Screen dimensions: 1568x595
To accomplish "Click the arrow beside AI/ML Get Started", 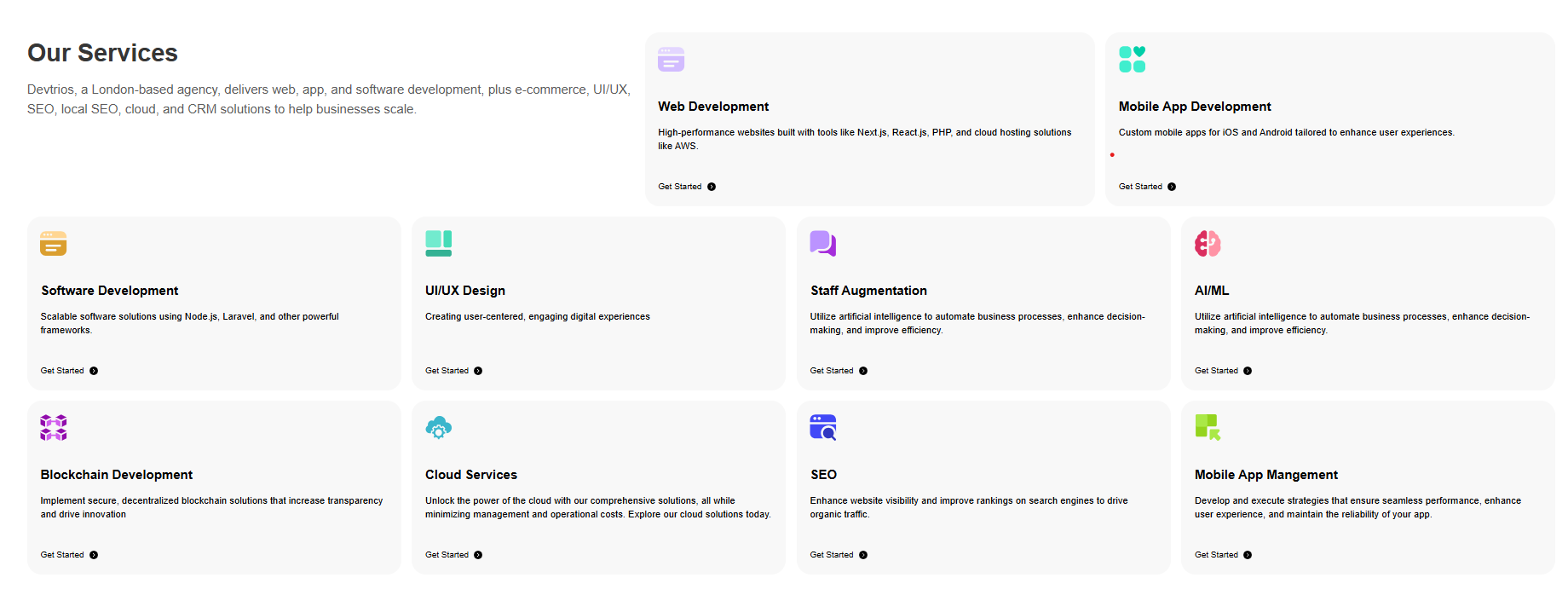I will pos(1248,371).
